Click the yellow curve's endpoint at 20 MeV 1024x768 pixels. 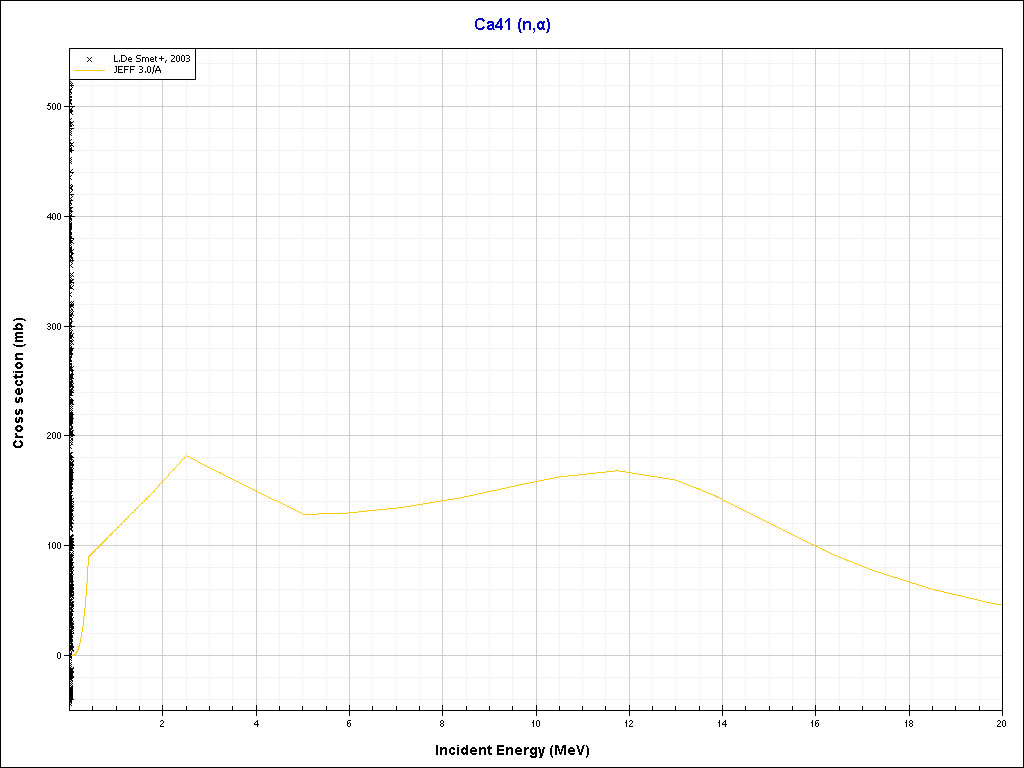point(1000,605)
